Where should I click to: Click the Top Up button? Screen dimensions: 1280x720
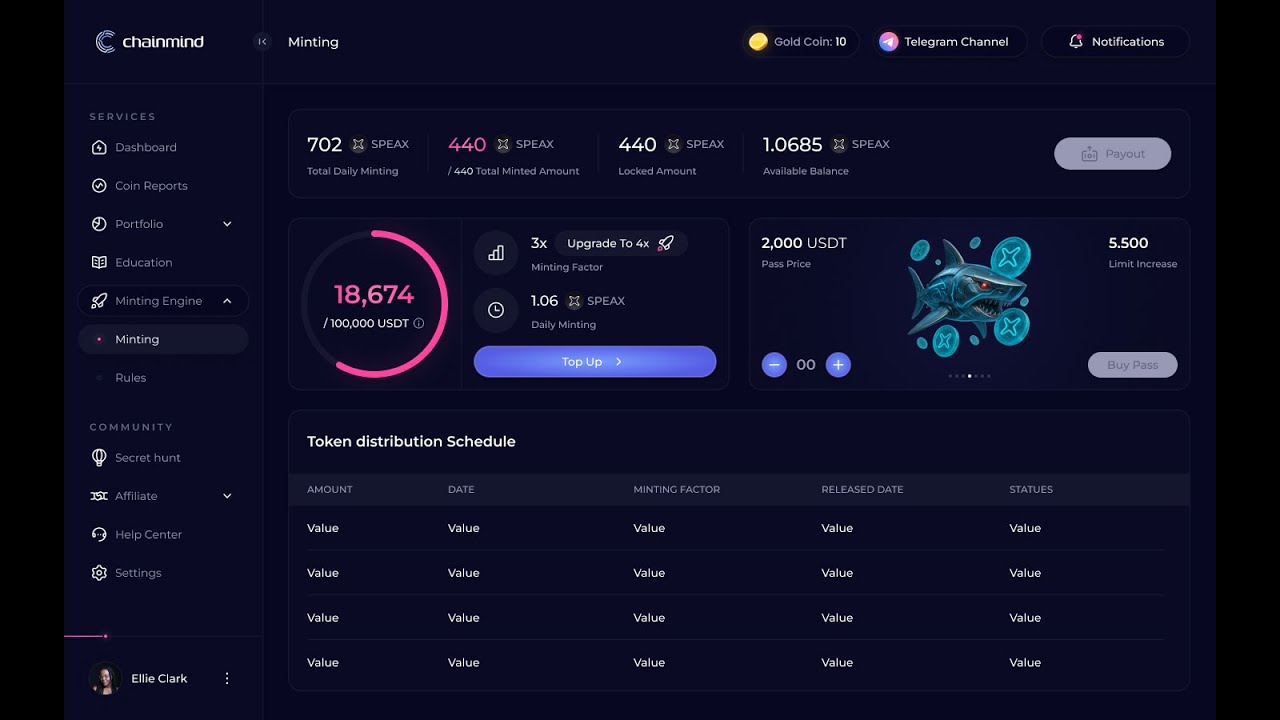tap(595, 362)
